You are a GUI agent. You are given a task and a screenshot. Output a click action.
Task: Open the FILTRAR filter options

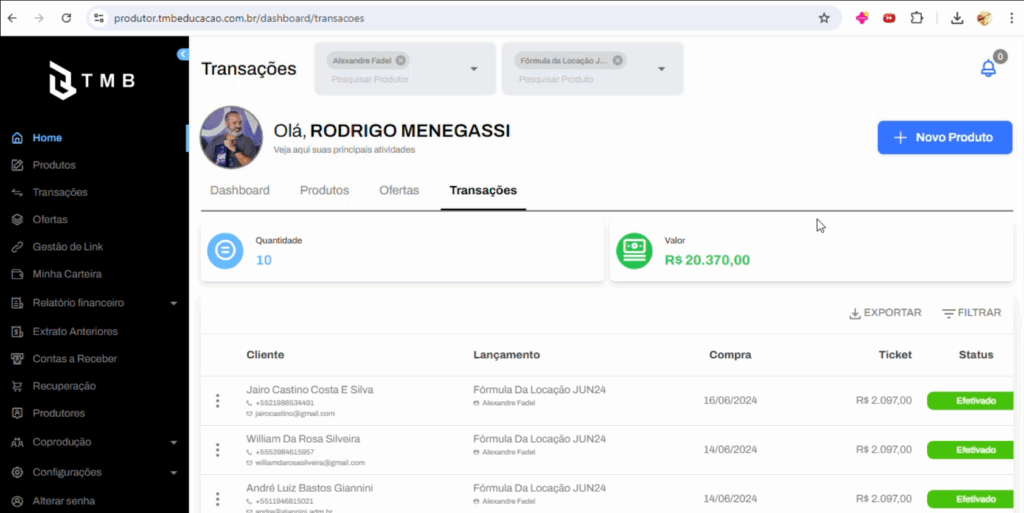click(x=972, y=313)
